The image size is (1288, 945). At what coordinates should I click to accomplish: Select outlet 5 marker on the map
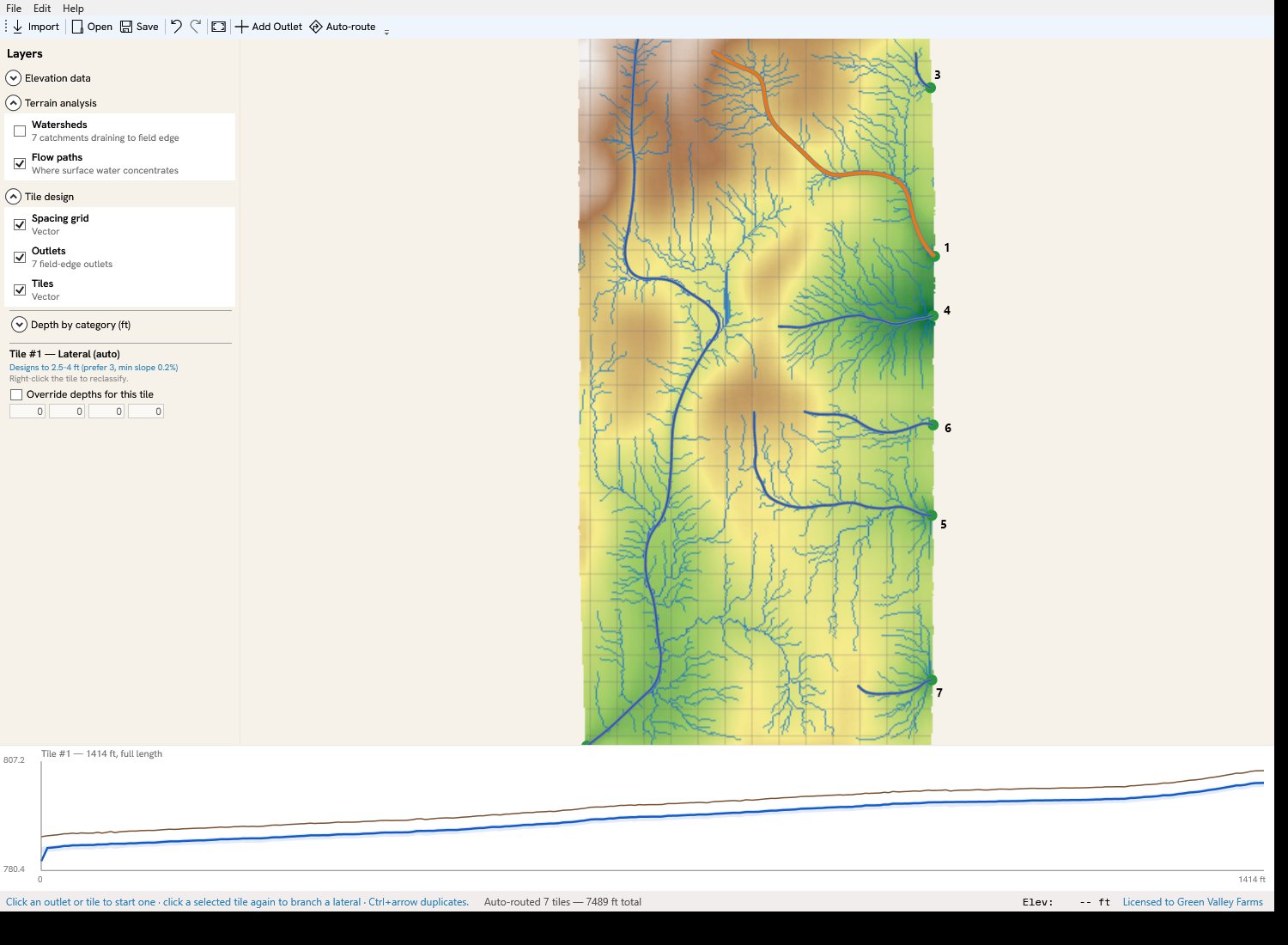932,515
